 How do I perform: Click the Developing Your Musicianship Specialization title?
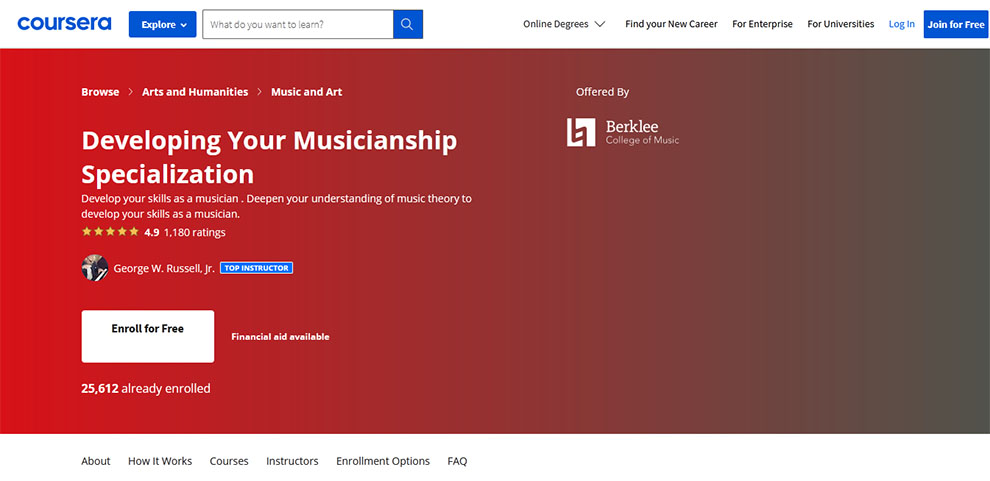269,157
